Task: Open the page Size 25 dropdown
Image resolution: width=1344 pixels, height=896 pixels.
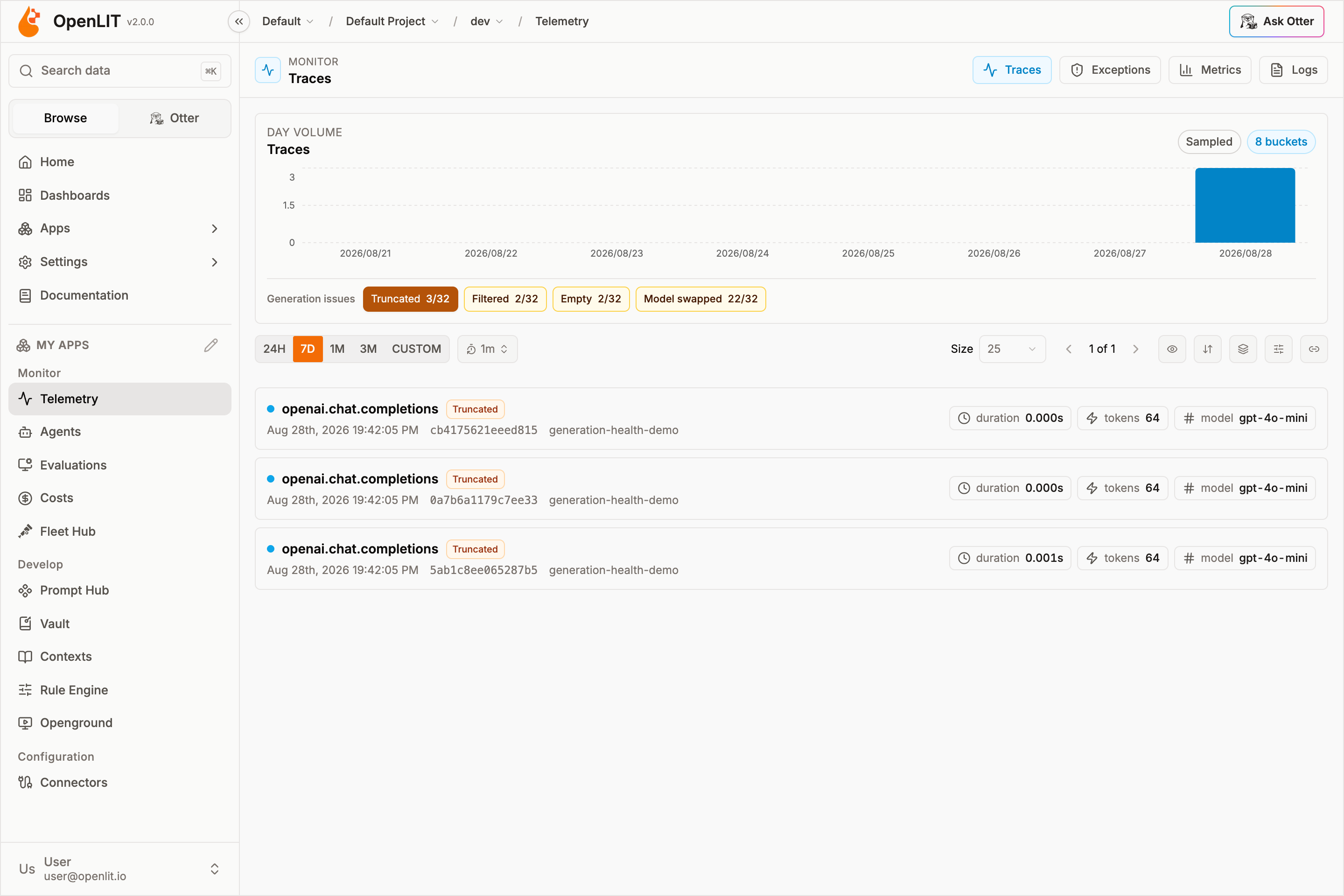Action: tap(1013, 349)
